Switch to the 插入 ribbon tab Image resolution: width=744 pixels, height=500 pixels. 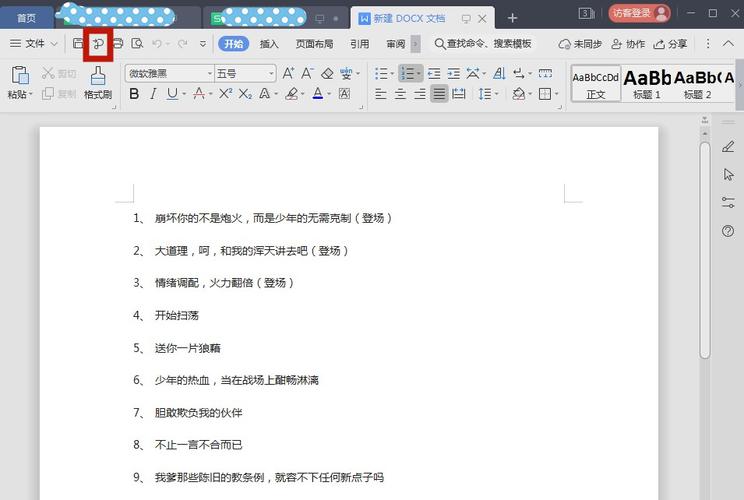269,44
